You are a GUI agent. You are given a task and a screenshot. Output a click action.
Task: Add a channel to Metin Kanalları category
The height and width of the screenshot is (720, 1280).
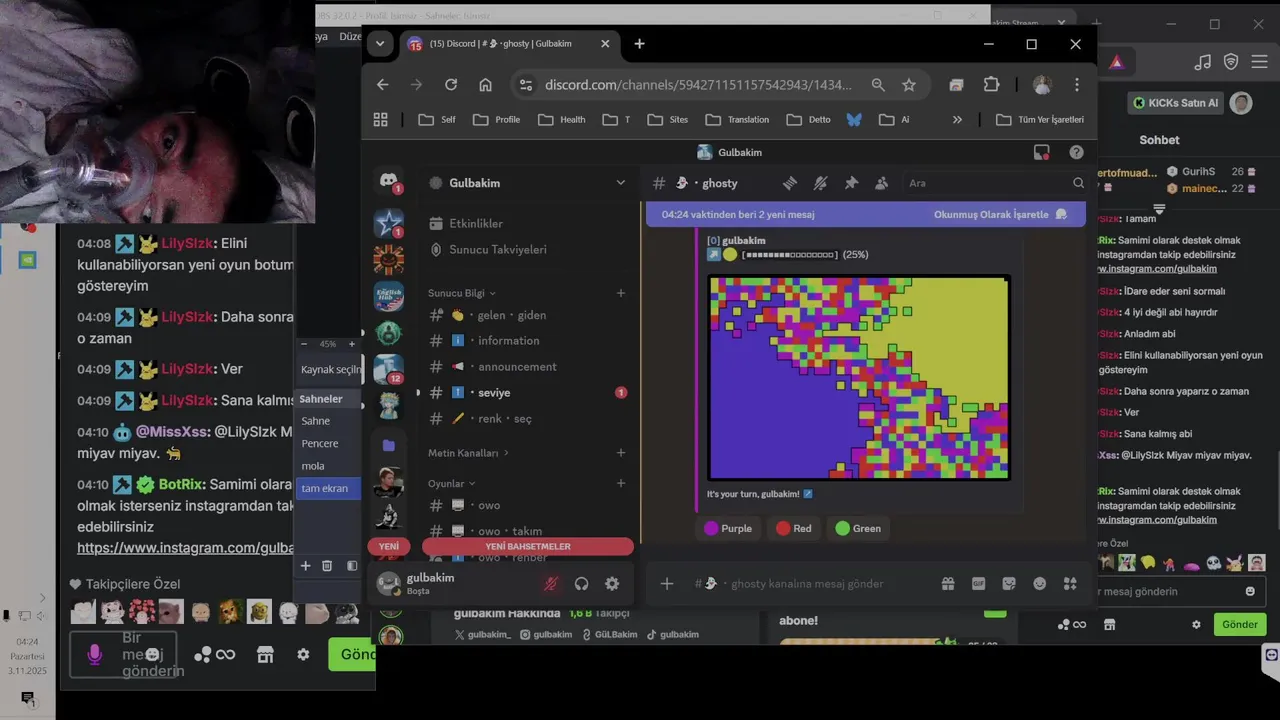tap(621, 453)
